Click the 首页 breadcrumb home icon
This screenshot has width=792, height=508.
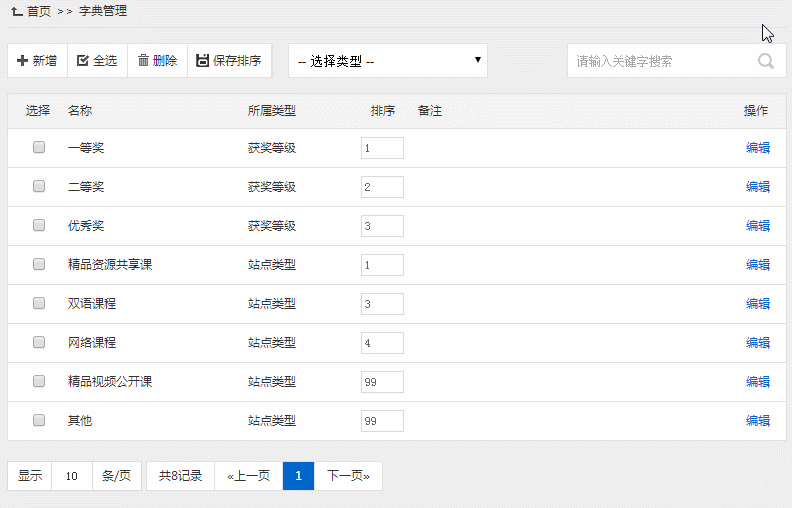coord(17,12)
